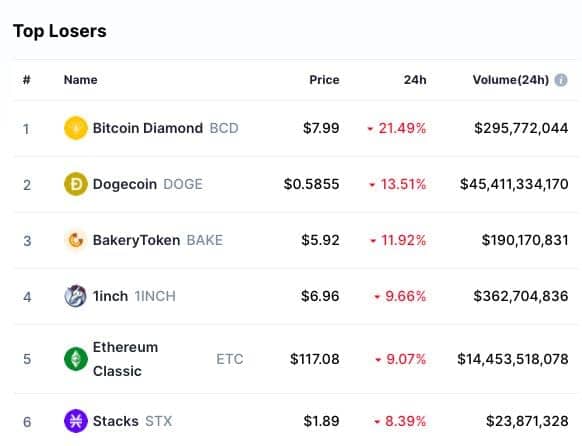Click the Stacks purple logo icon
Screen dimensions: 582x446
pos(76,421)
